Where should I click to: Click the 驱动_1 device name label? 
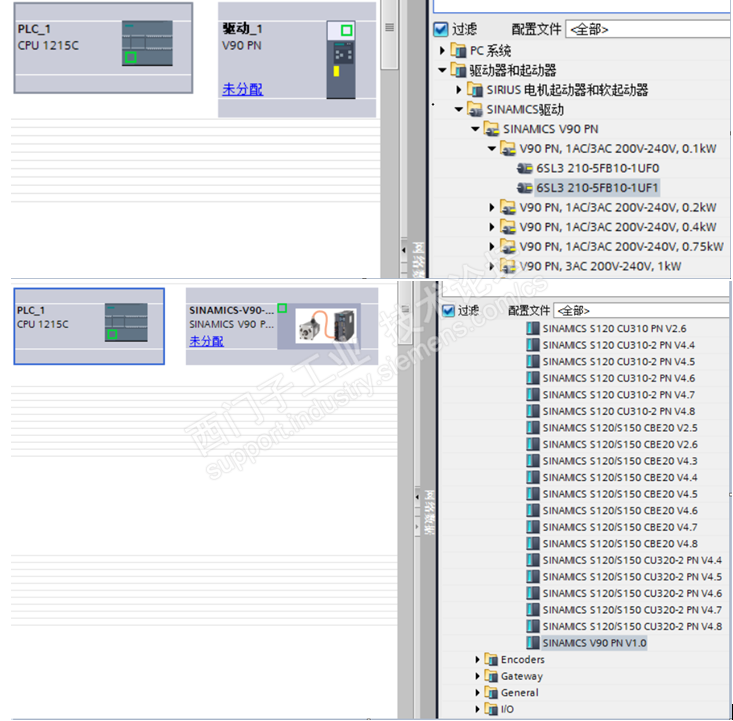pos(242,29)
